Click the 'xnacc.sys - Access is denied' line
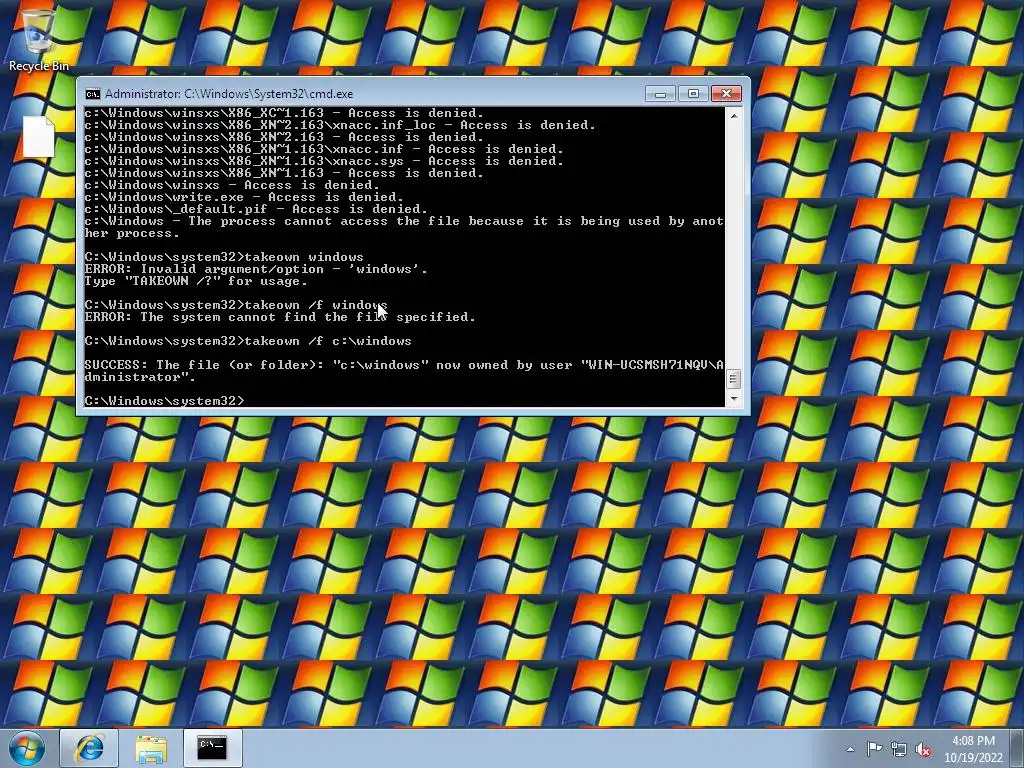 tap(324, 161)
